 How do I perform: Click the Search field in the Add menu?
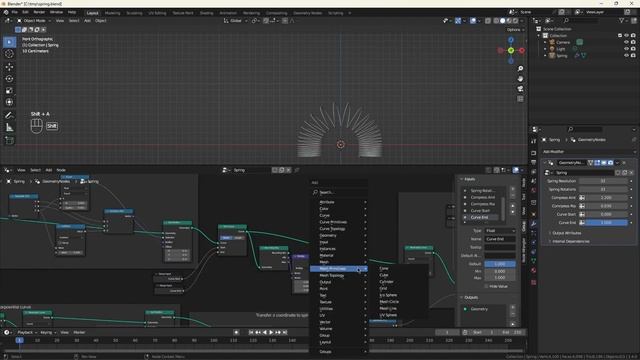[x=339, y=192]
